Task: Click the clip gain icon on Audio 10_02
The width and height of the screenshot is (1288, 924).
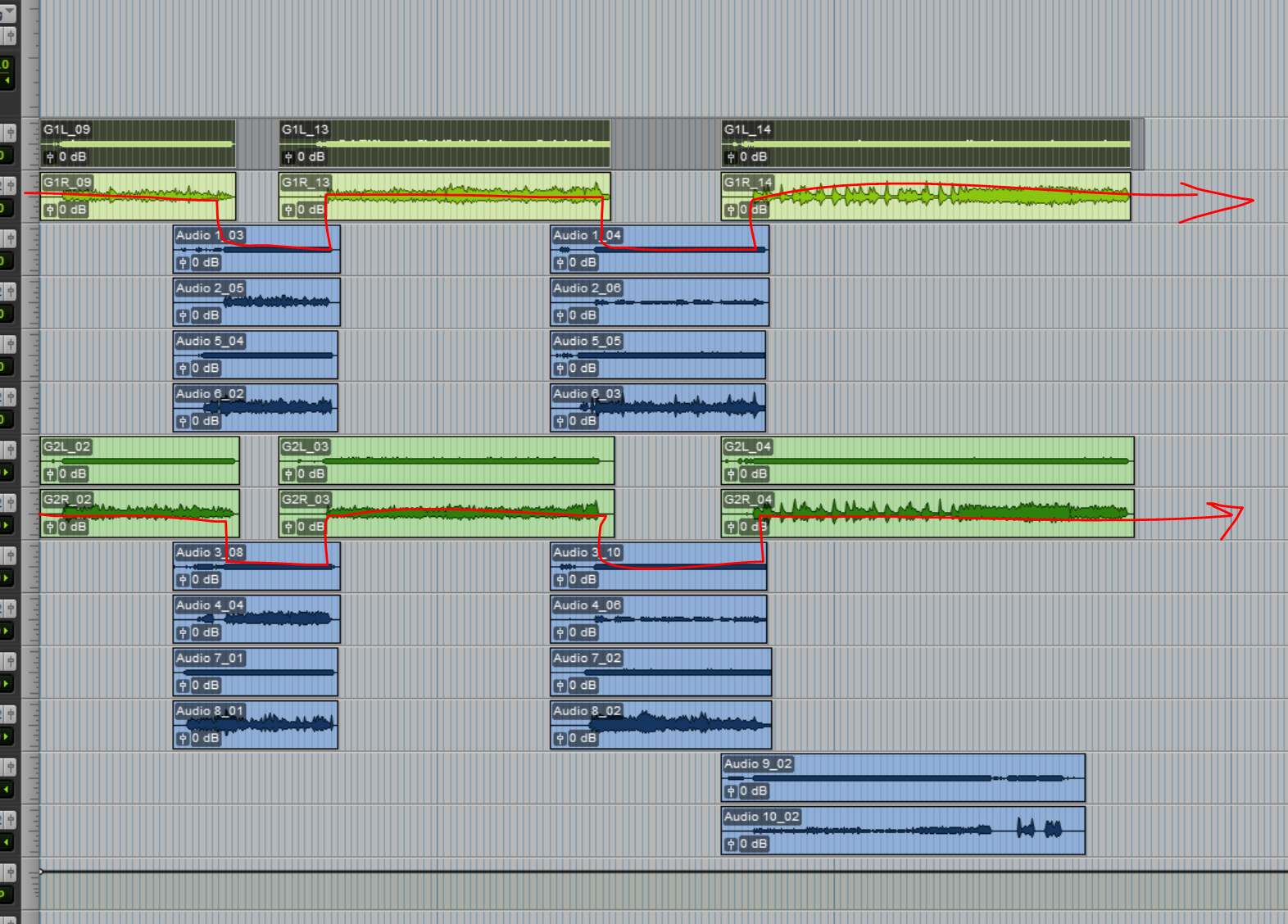Action: point(731,845)
